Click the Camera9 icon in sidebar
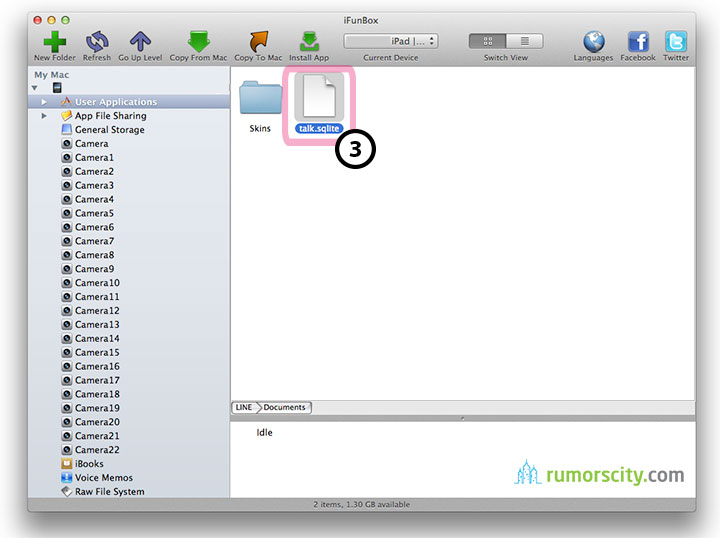 pyautogui.click(x=67, y=269)
